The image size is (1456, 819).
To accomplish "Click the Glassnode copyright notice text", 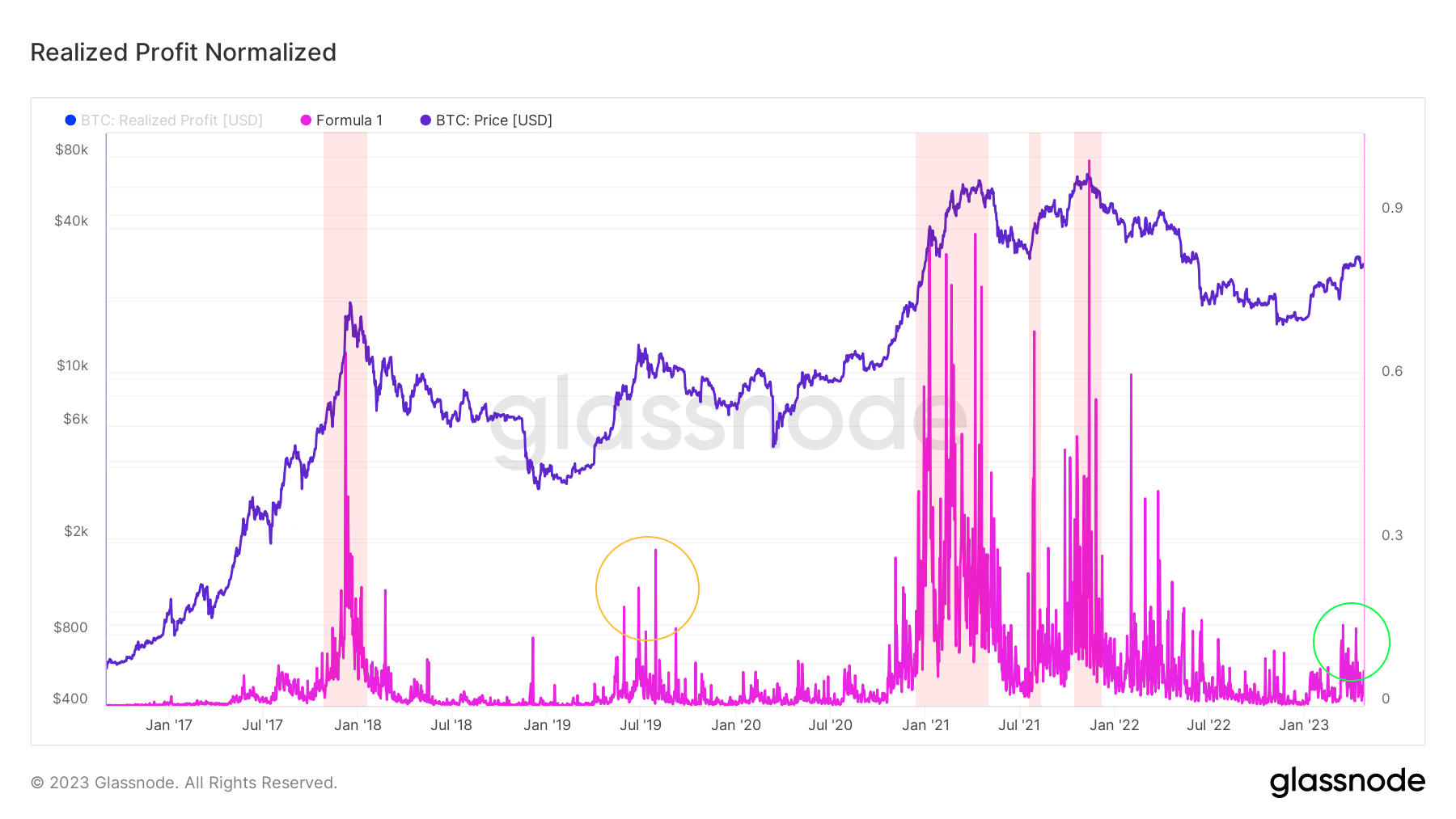I will point(184,783).
